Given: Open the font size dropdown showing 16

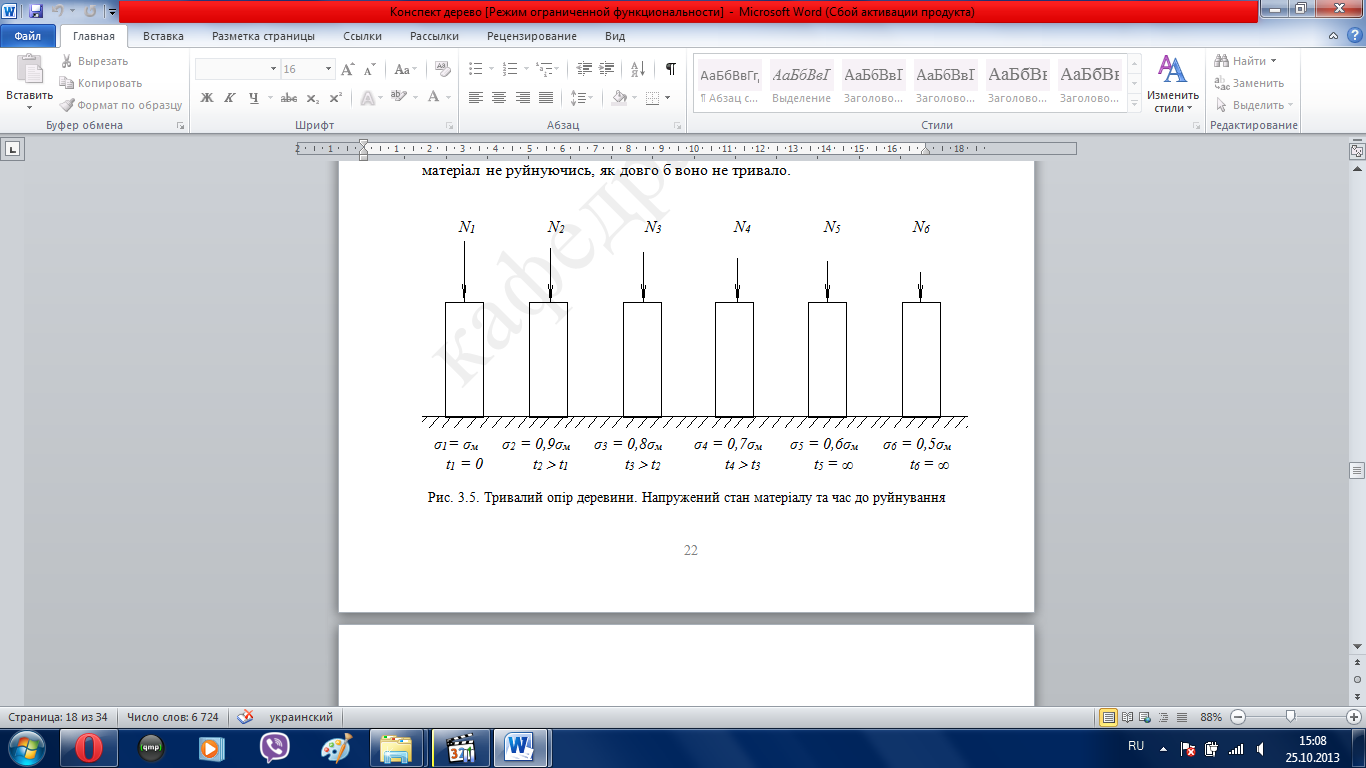Looking at the screenshot, I should 329,69.
